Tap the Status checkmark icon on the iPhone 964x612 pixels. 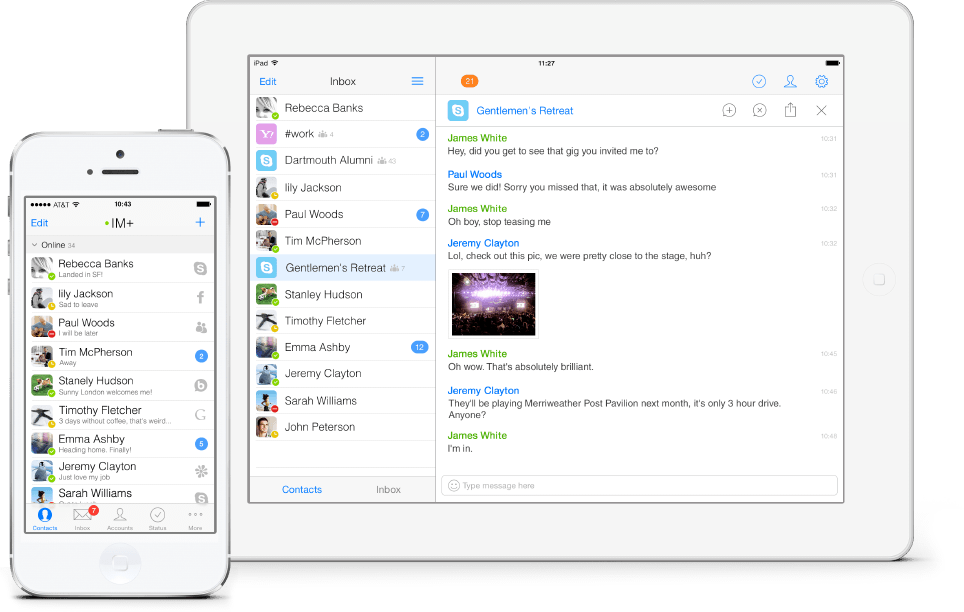tap(157, 515)
